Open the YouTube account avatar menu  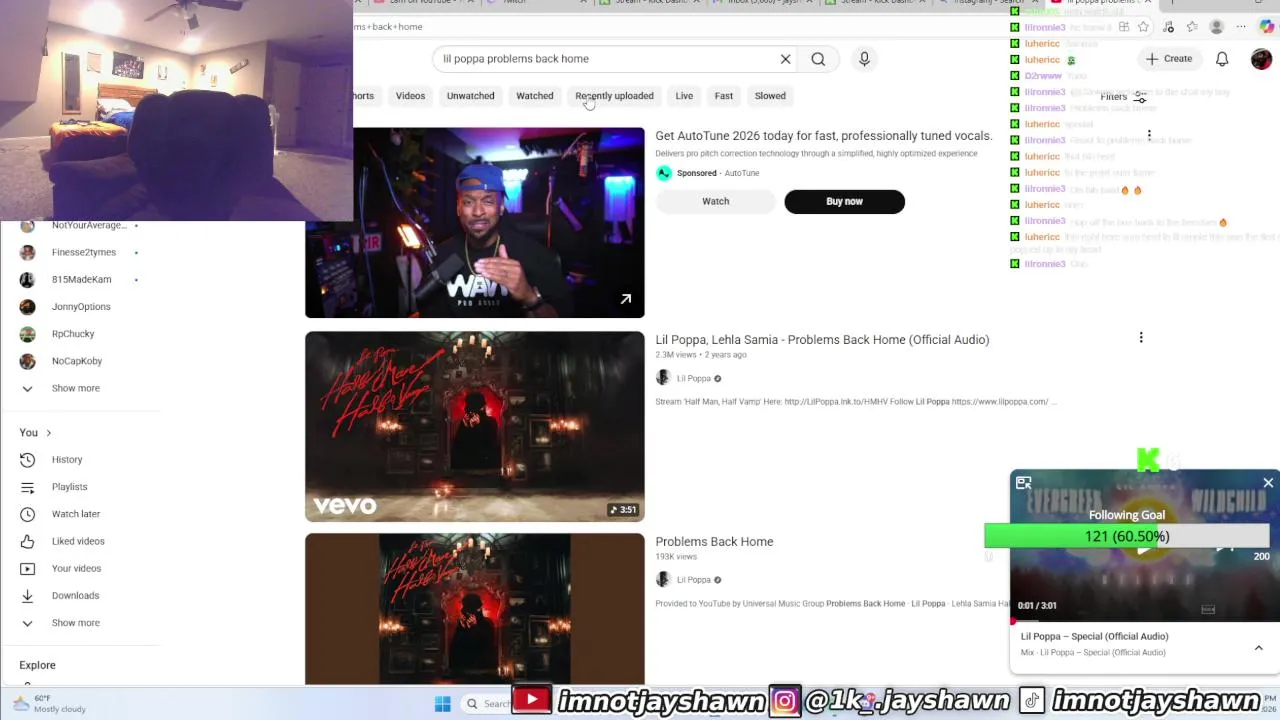point(1261,59)
